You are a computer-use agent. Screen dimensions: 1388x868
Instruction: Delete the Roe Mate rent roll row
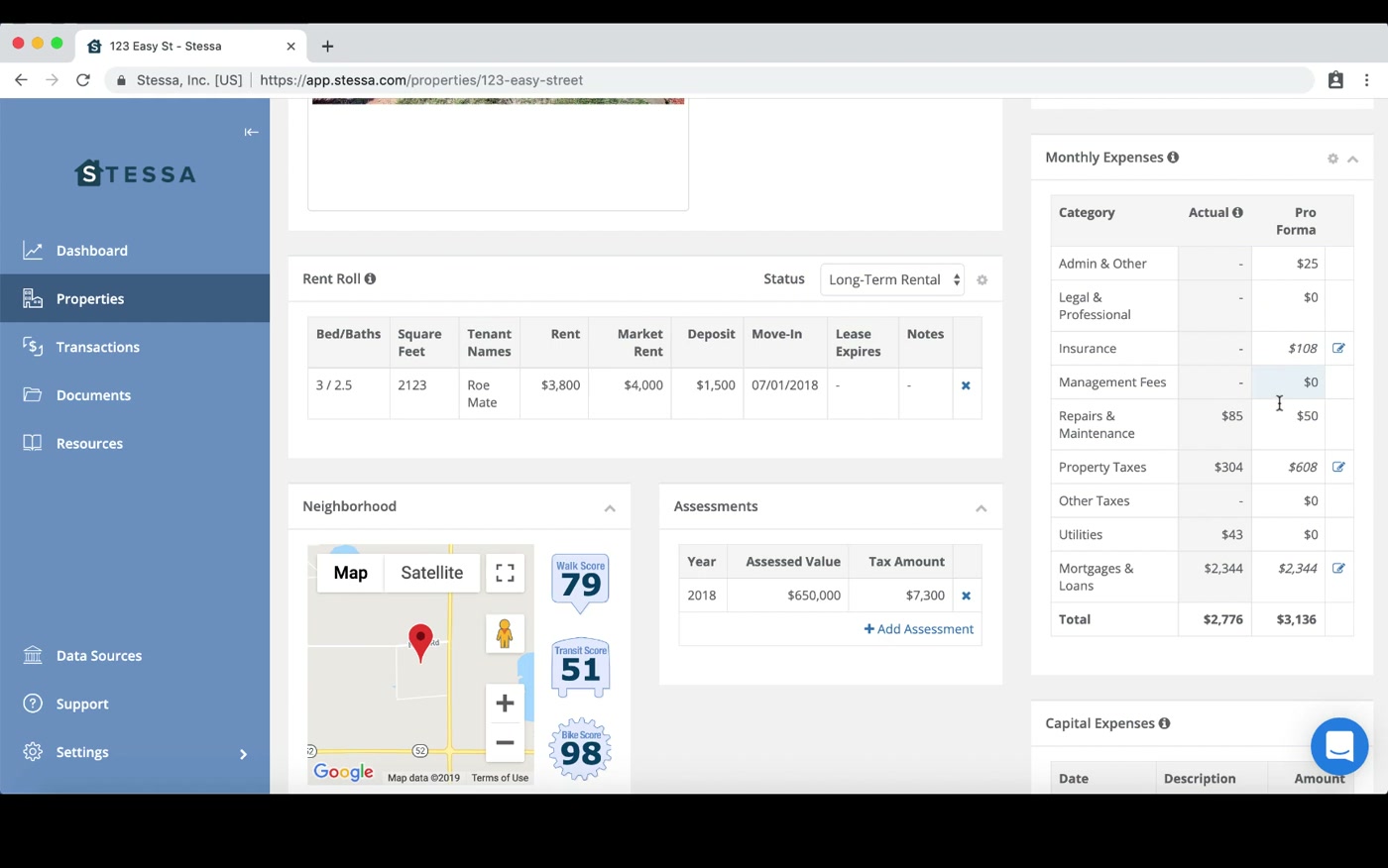pos(966,385)
